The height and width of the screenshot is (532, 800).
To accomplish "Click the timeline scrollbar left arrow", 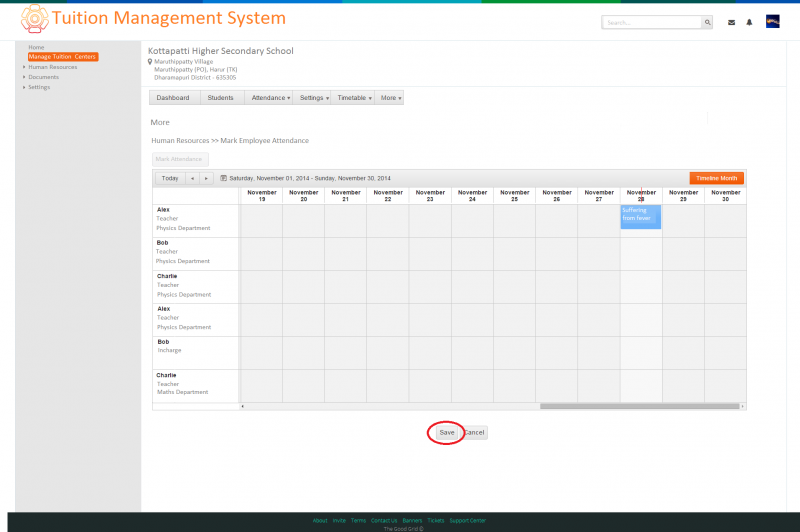I will 242,407.
